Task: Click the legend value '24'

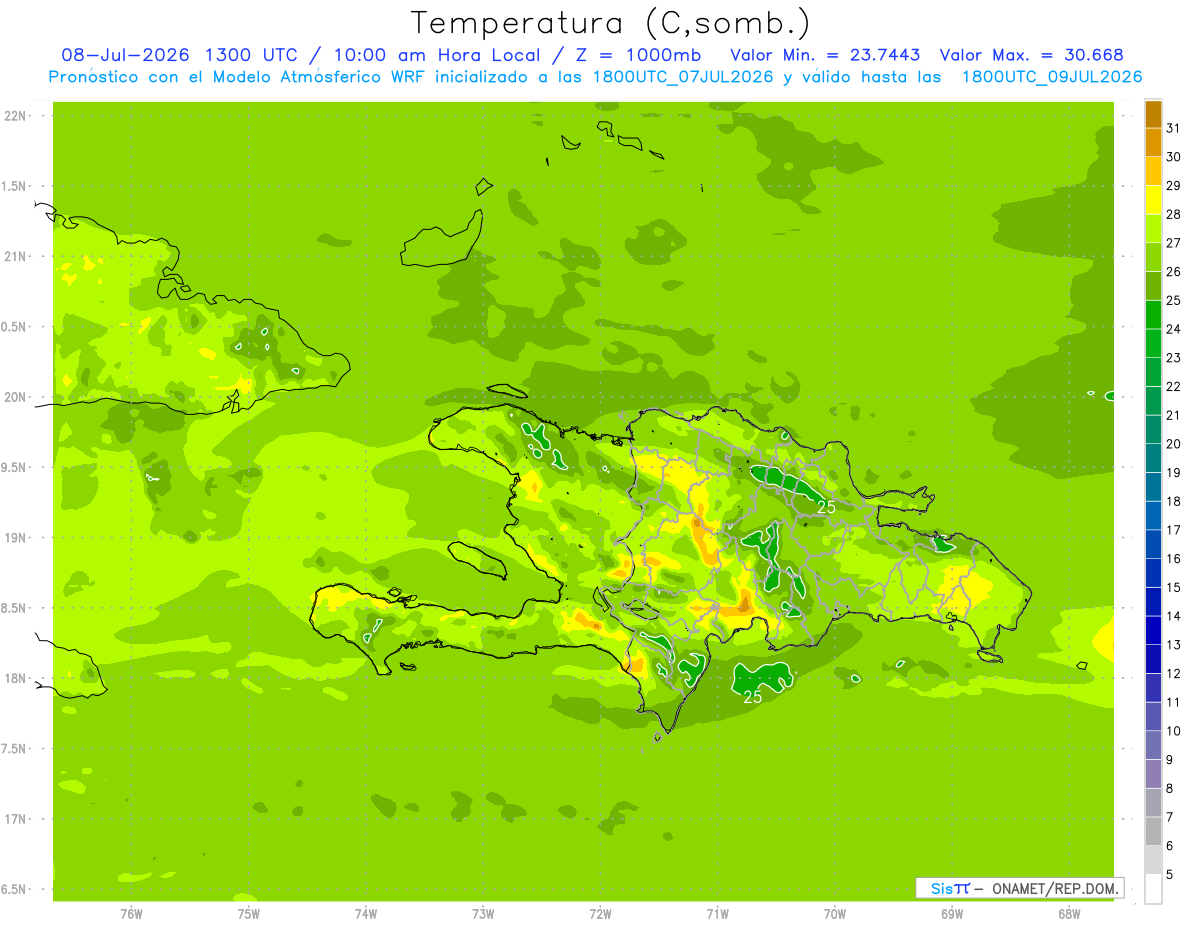Action: (1174, 329)
